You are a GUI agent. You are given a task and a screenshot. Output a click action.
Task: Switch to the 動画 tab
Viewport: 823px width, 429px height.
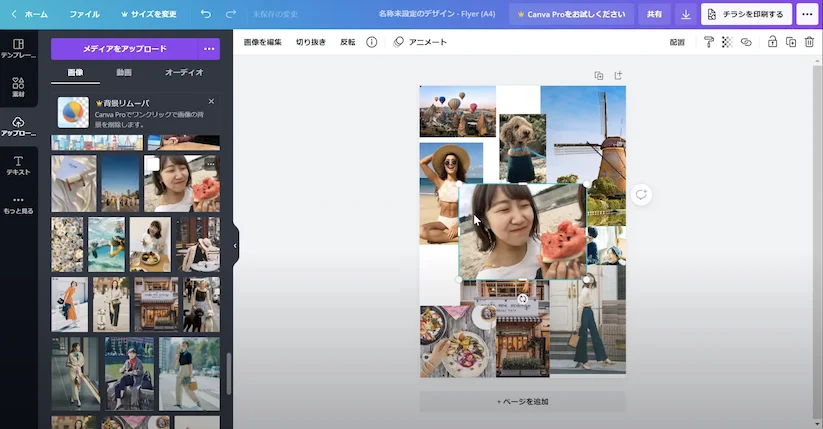click(x=124, y=73)
